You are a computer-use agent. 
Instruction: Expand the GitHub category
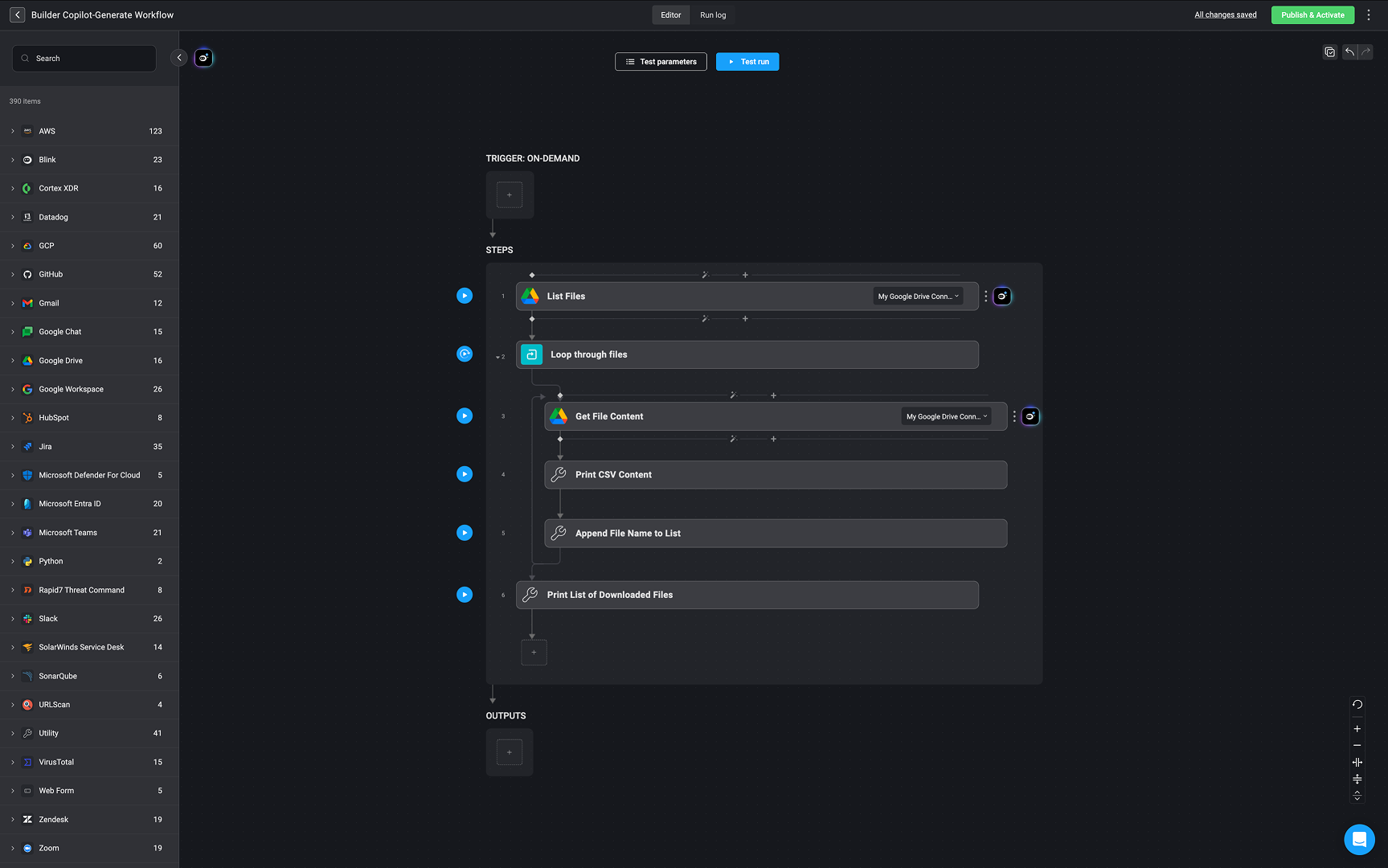point(13,275)
